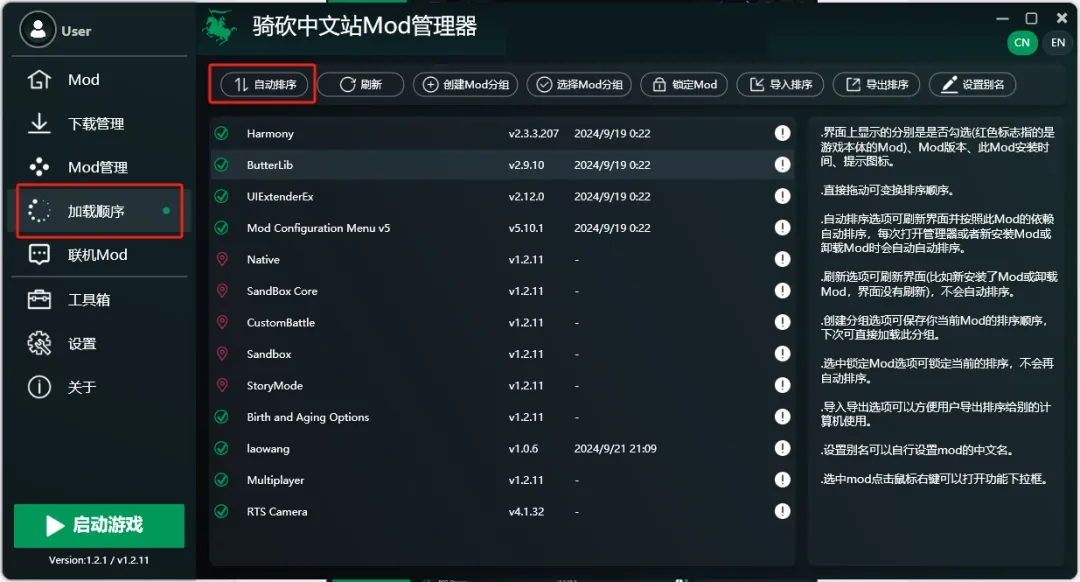Click the 自动排序 auto sort button
The width and height of the screenshot is (1080, 582).
pyautogui.click(x=264, y=85)
